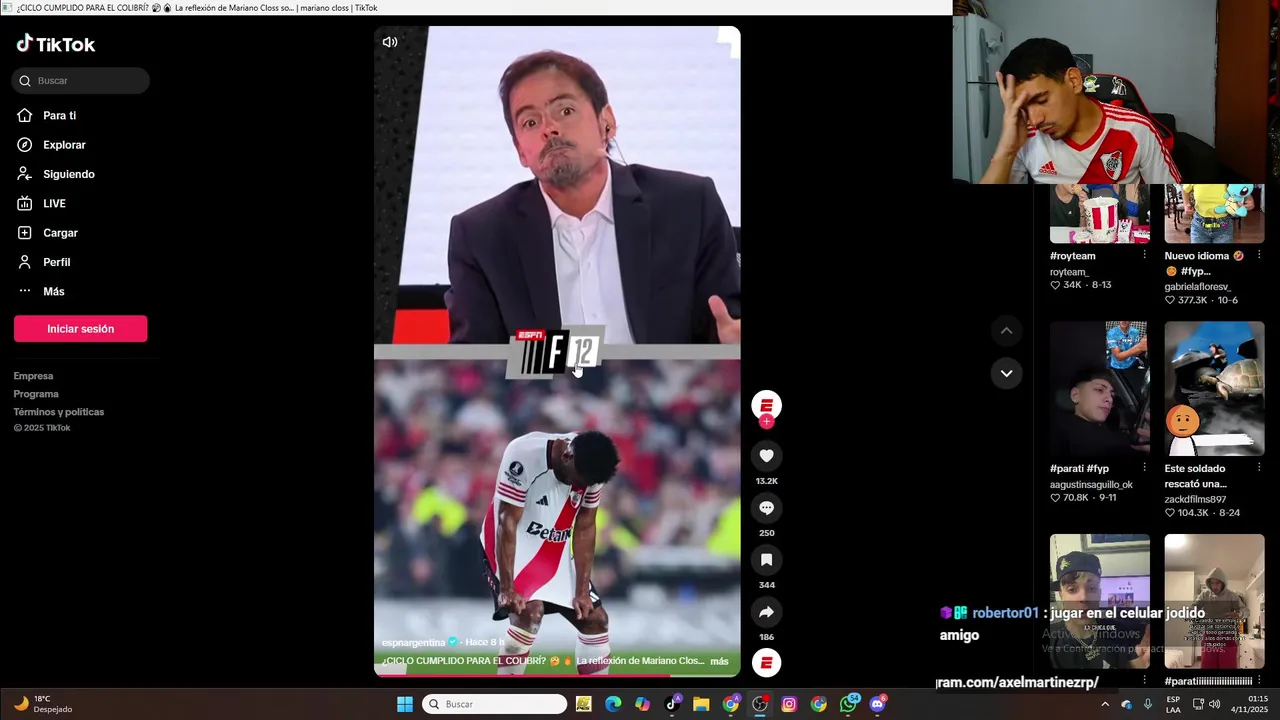Open volume control in system tray
The height and width of the screenshot is (720, 1280).
point(1214,704)
